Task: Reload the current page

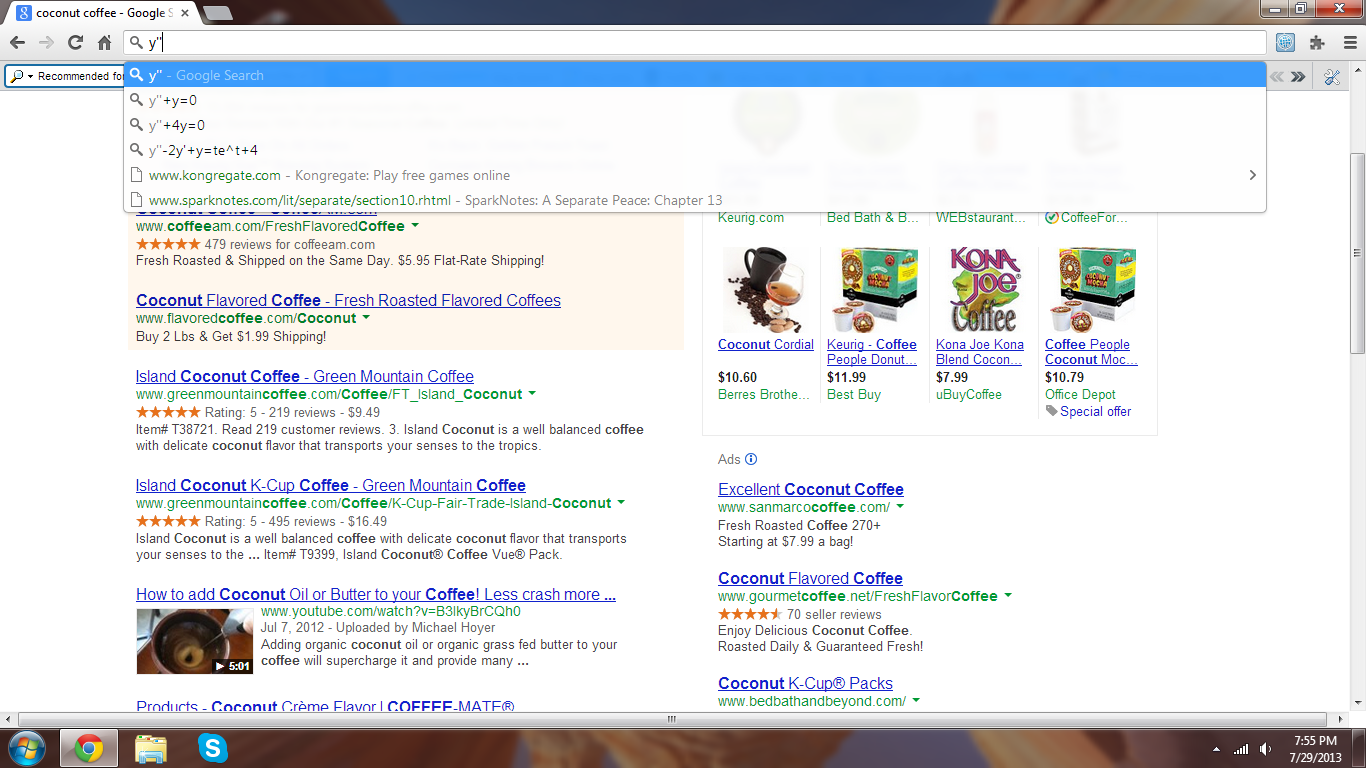Action: point(75,43)
